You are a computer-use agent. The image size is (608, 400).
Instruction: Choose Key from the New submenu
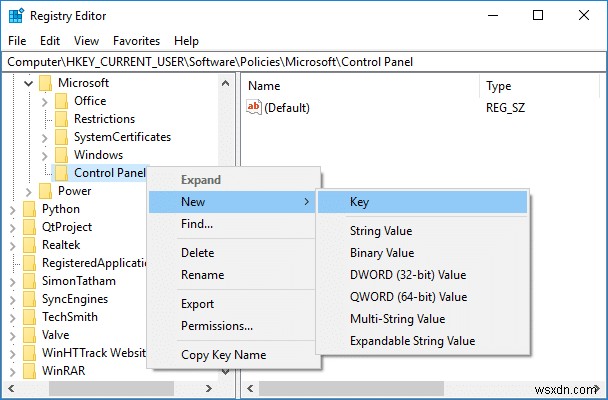click(359, 202)
